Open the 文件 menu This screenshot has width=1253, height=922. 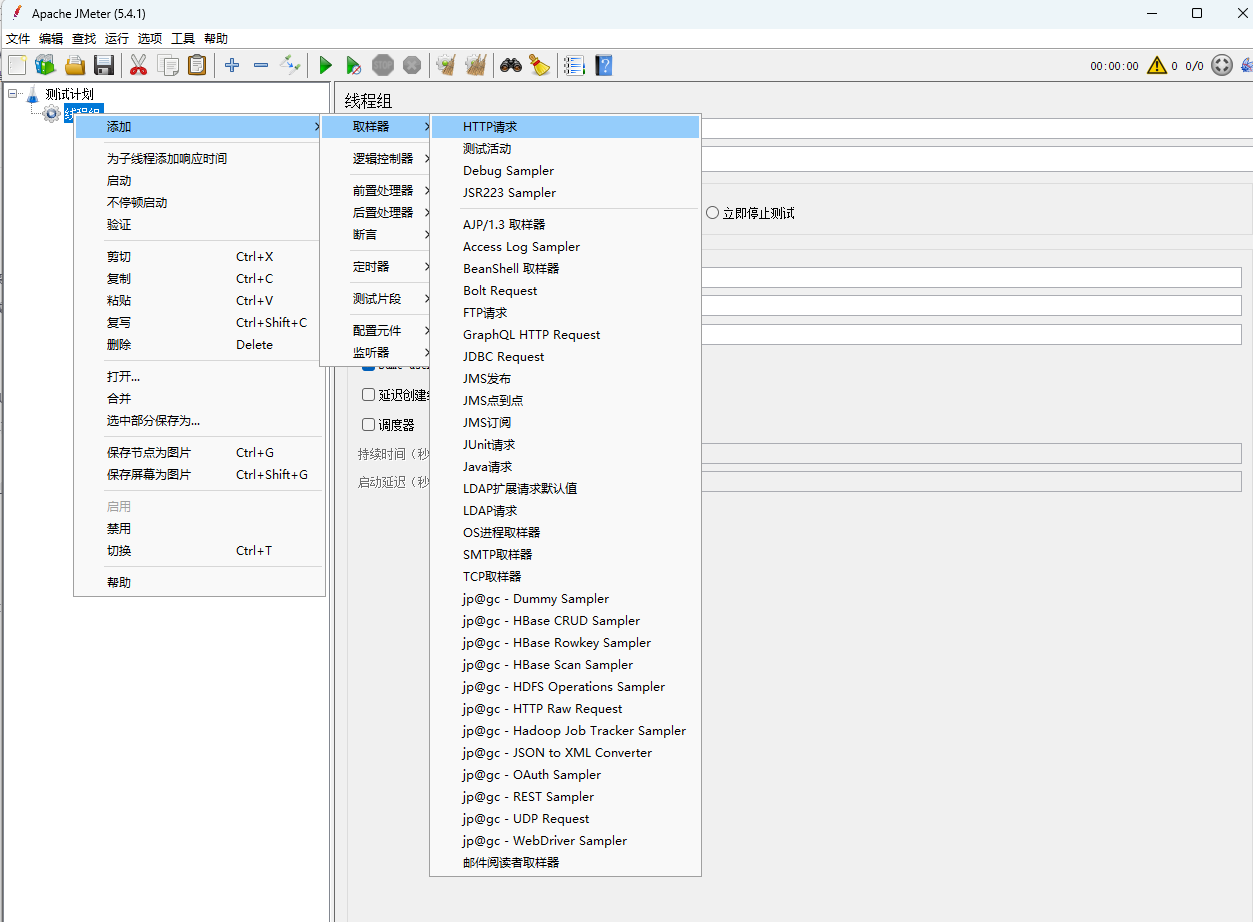click(18, 38)
